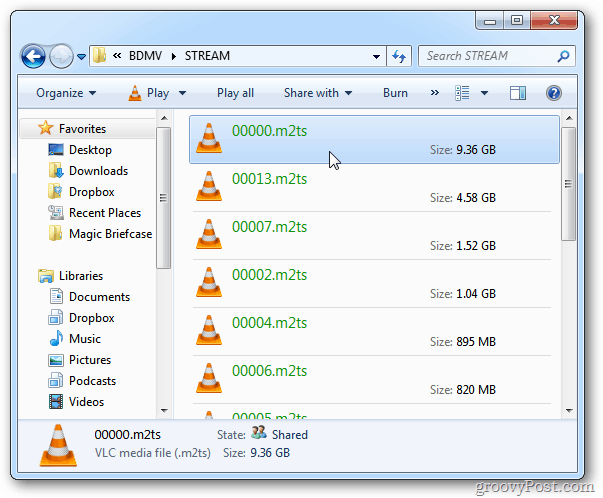Open Desktop in Favorites

(x=90, y=150)
